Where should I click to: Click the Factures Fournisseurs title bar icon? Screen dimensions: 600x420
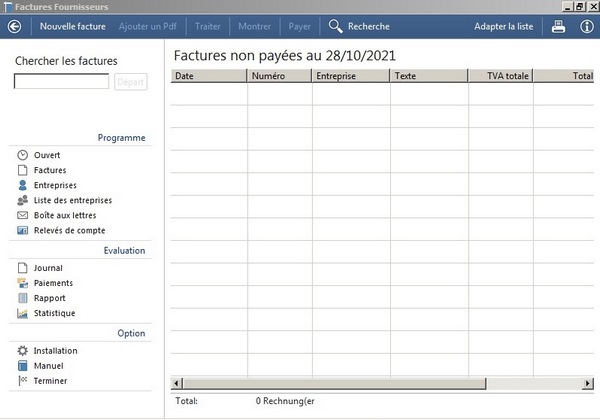tap(7, 7)
